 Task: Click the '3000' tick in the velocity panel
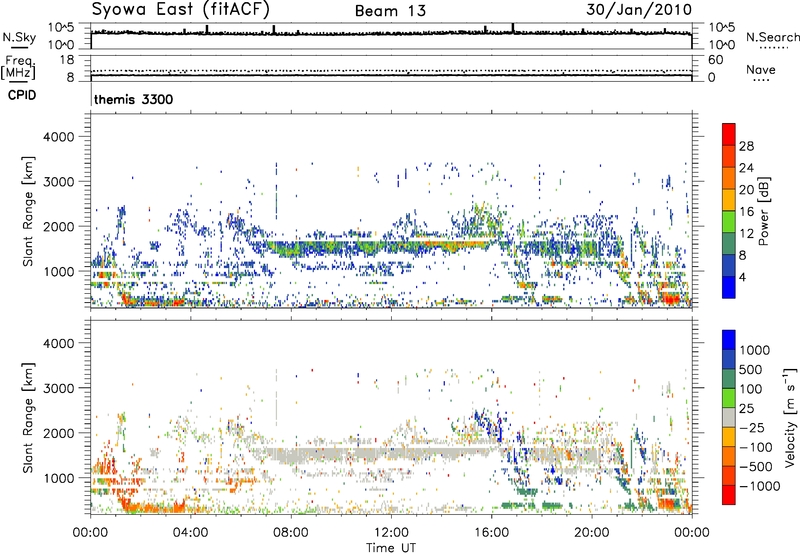tap(59, 388)
